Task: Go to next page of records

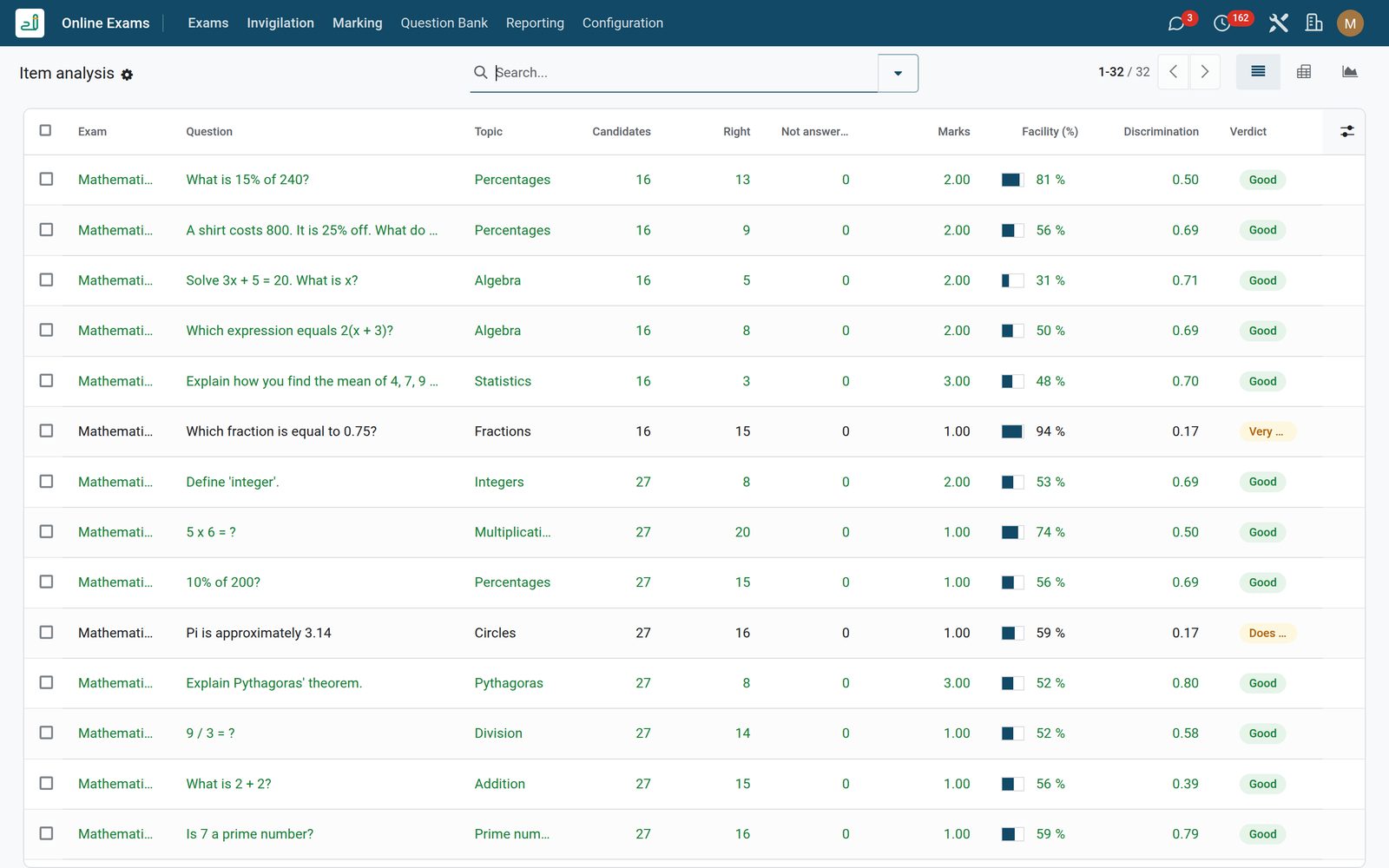Action: tap(1205, 72)
